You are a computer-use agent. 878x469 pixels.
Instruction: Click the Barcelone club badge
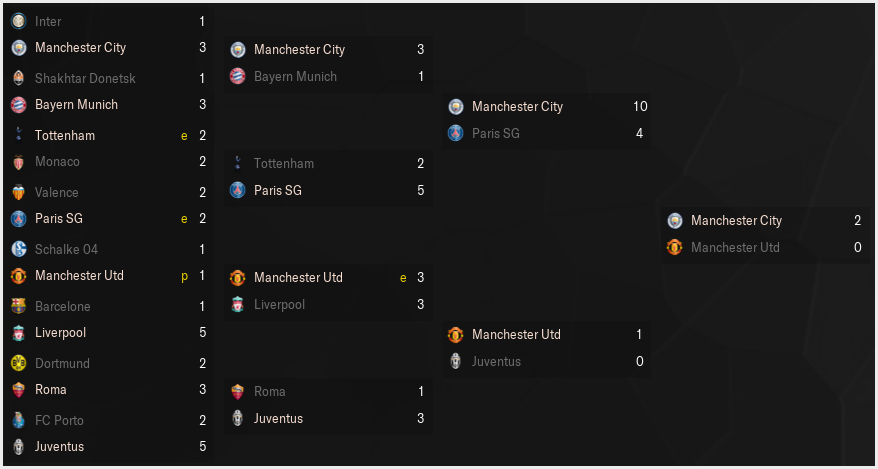point(18,306)
